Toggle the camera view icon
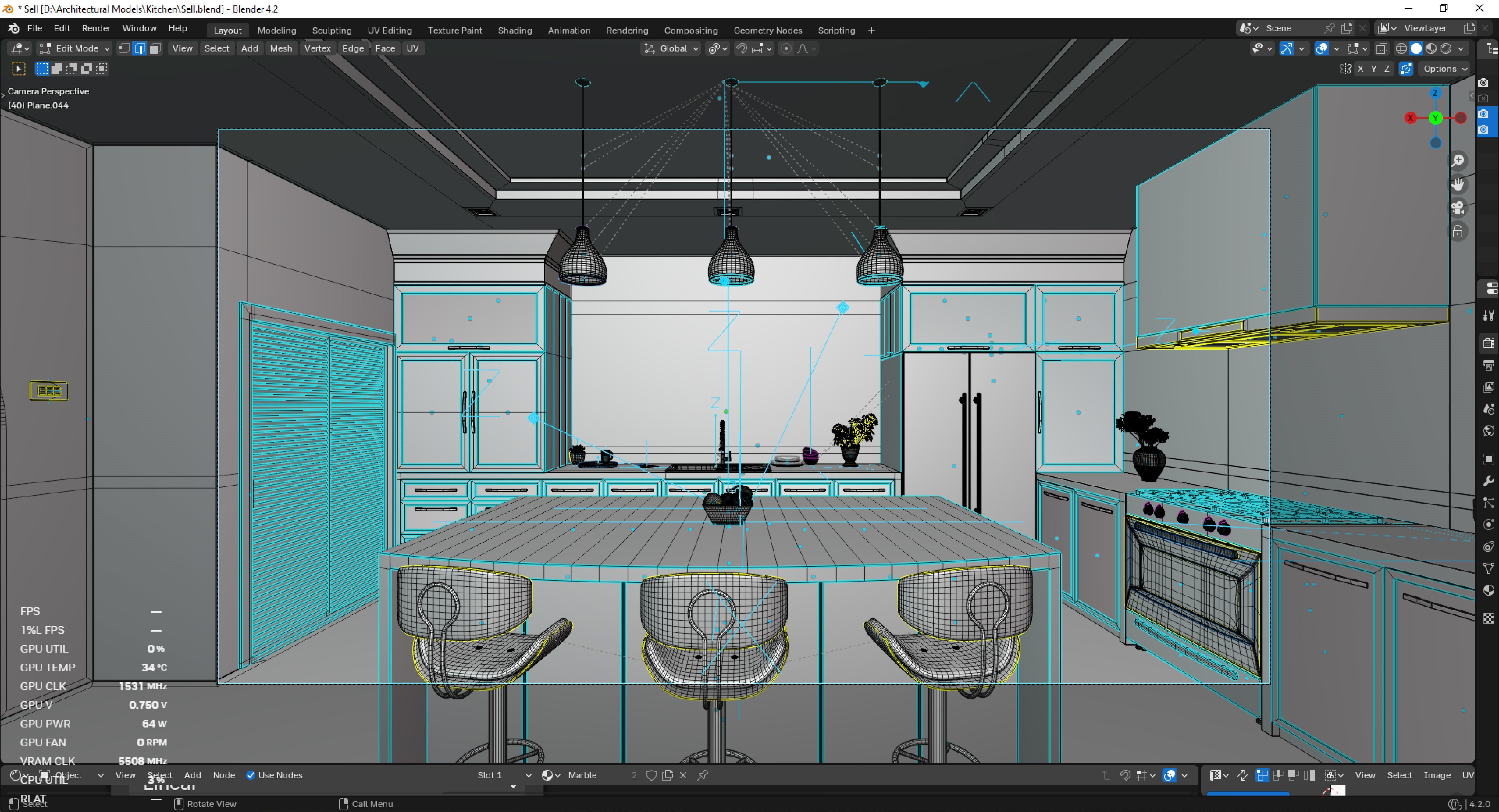This screenshot has height=812, width=1499. click(1458, 208)
